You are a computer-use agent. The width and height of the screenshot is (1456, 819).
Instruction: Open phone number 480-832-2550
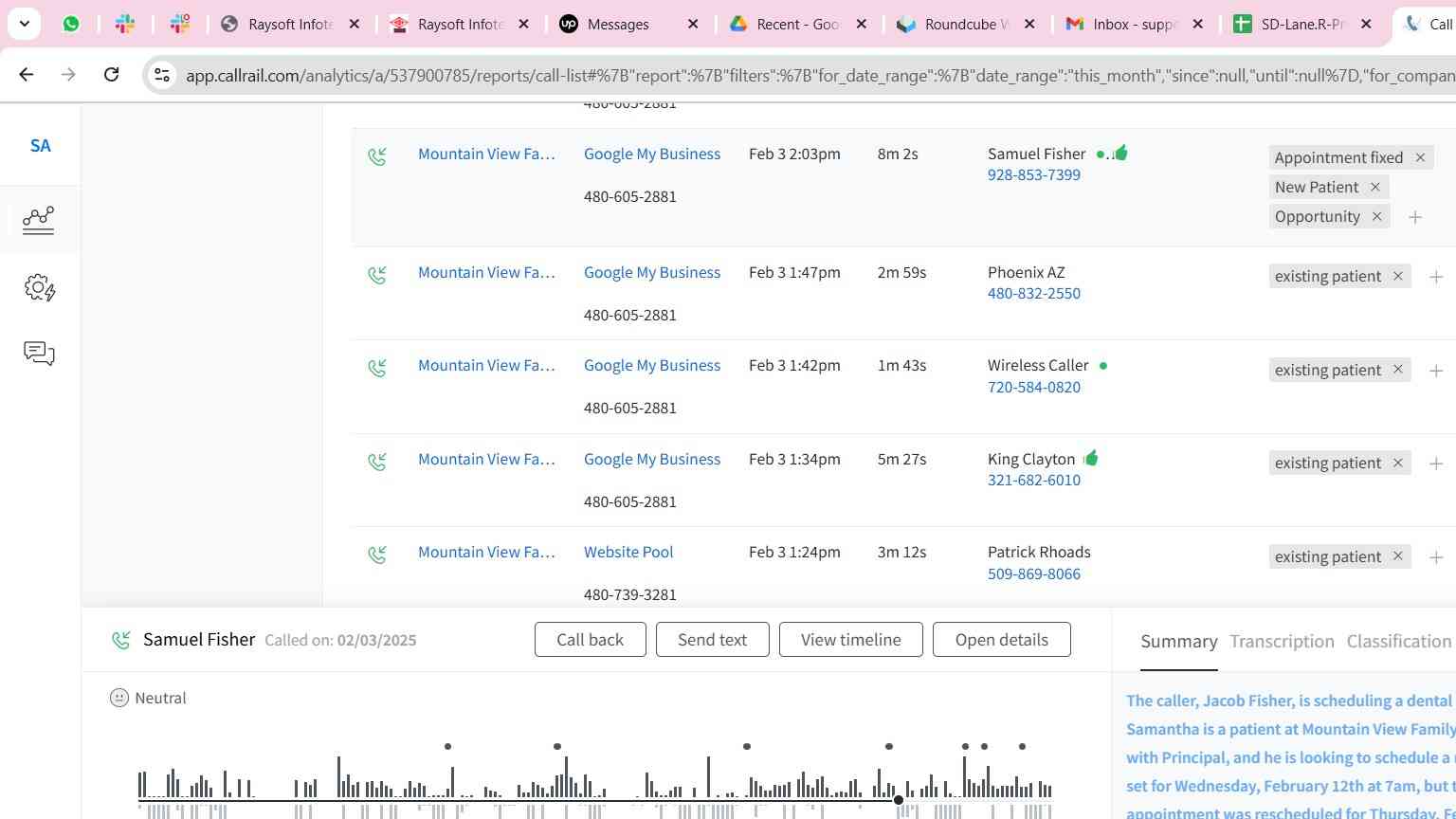[1033, 294]
